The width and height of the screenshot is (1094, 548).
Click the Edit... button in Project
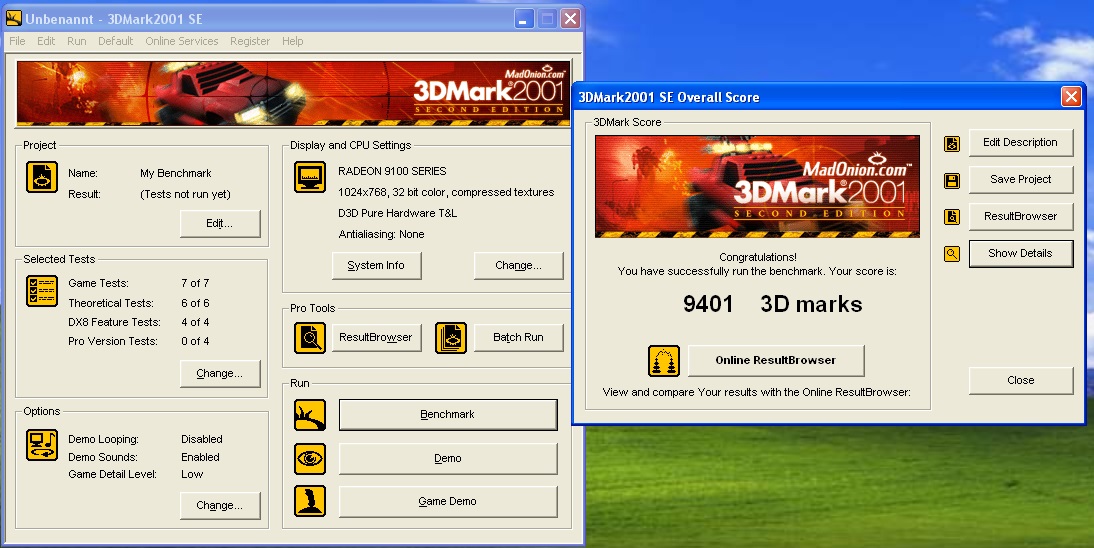pos(220,223)
